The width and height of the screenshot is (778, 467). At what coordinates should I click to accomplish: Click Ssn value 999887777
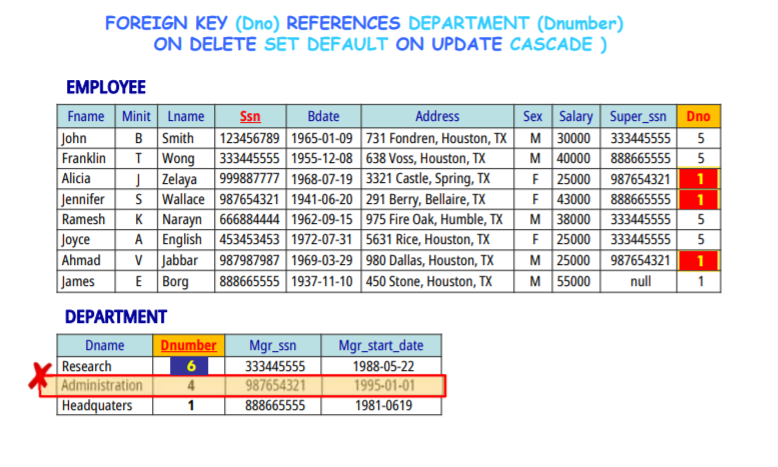click(x=250, y=179)
